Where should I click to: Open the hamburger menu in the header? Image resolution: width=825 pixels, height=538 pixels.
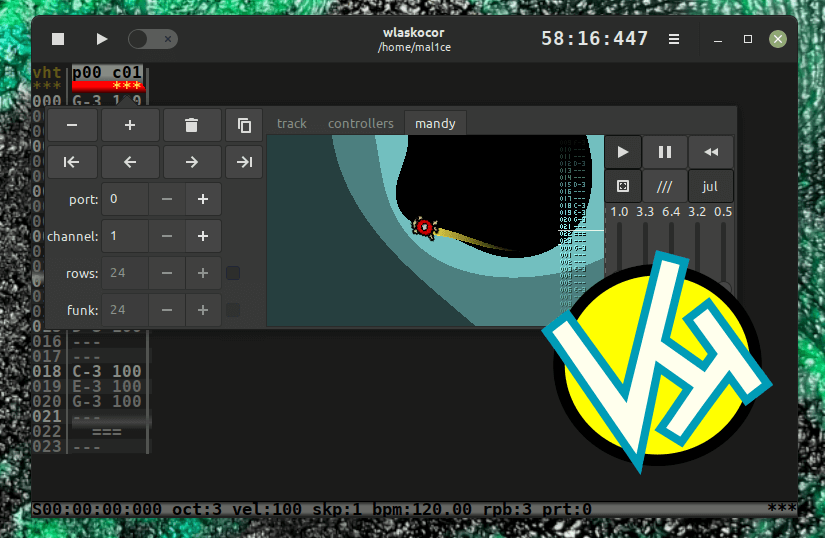(x=673, y=39)
